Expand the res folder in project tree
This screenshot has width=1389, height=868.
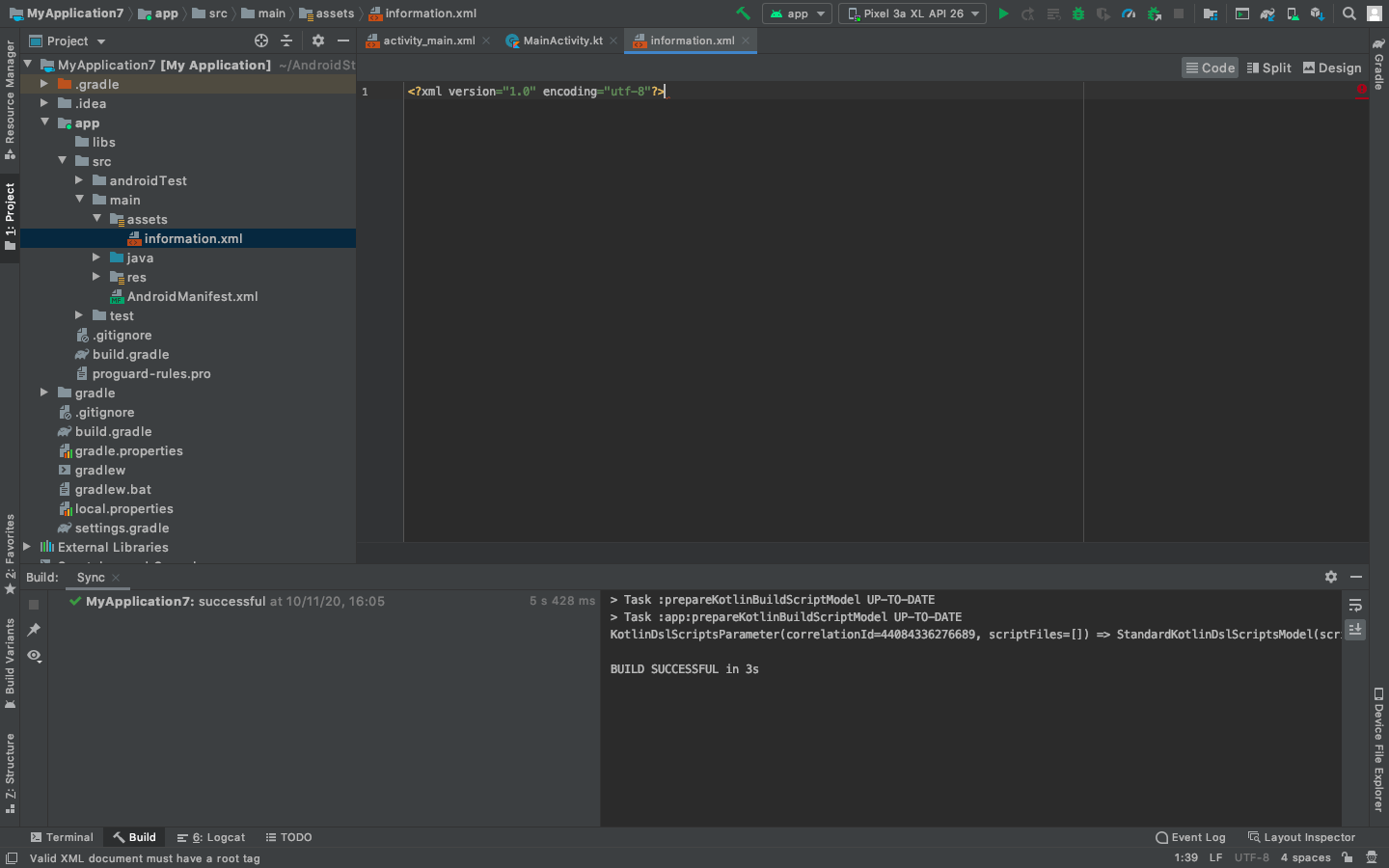pyautogui.click(x=96, y=277)
